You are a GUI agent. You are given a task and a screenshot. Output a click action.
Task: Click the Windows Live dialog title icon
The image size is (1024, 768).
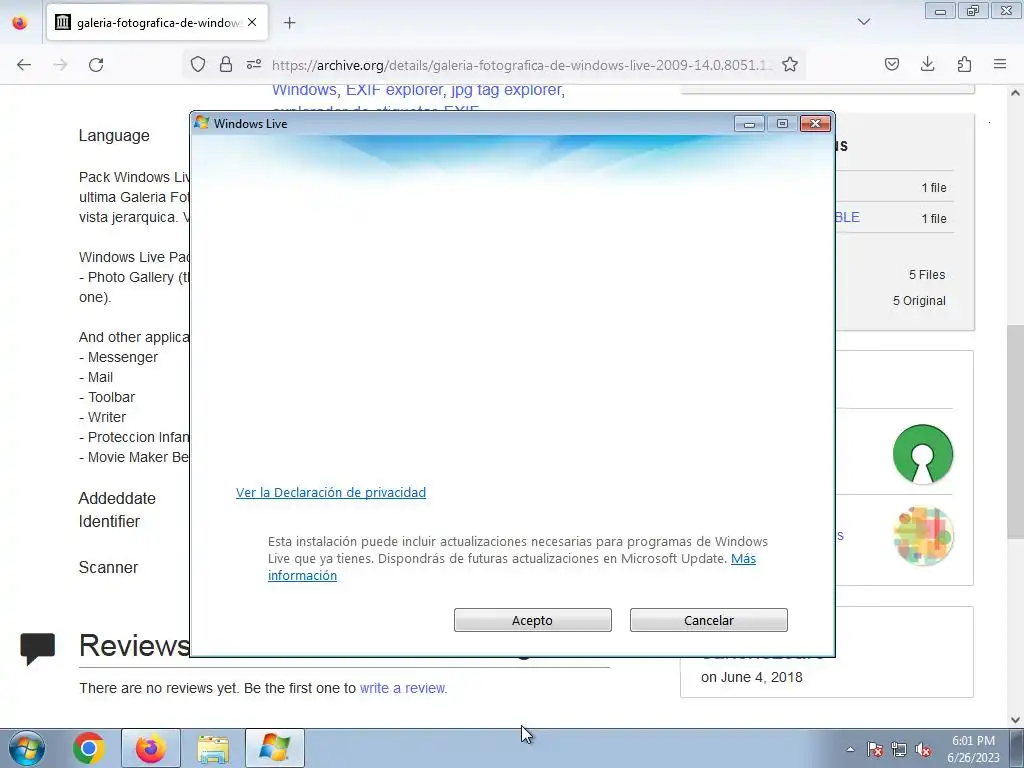[201, 123]
